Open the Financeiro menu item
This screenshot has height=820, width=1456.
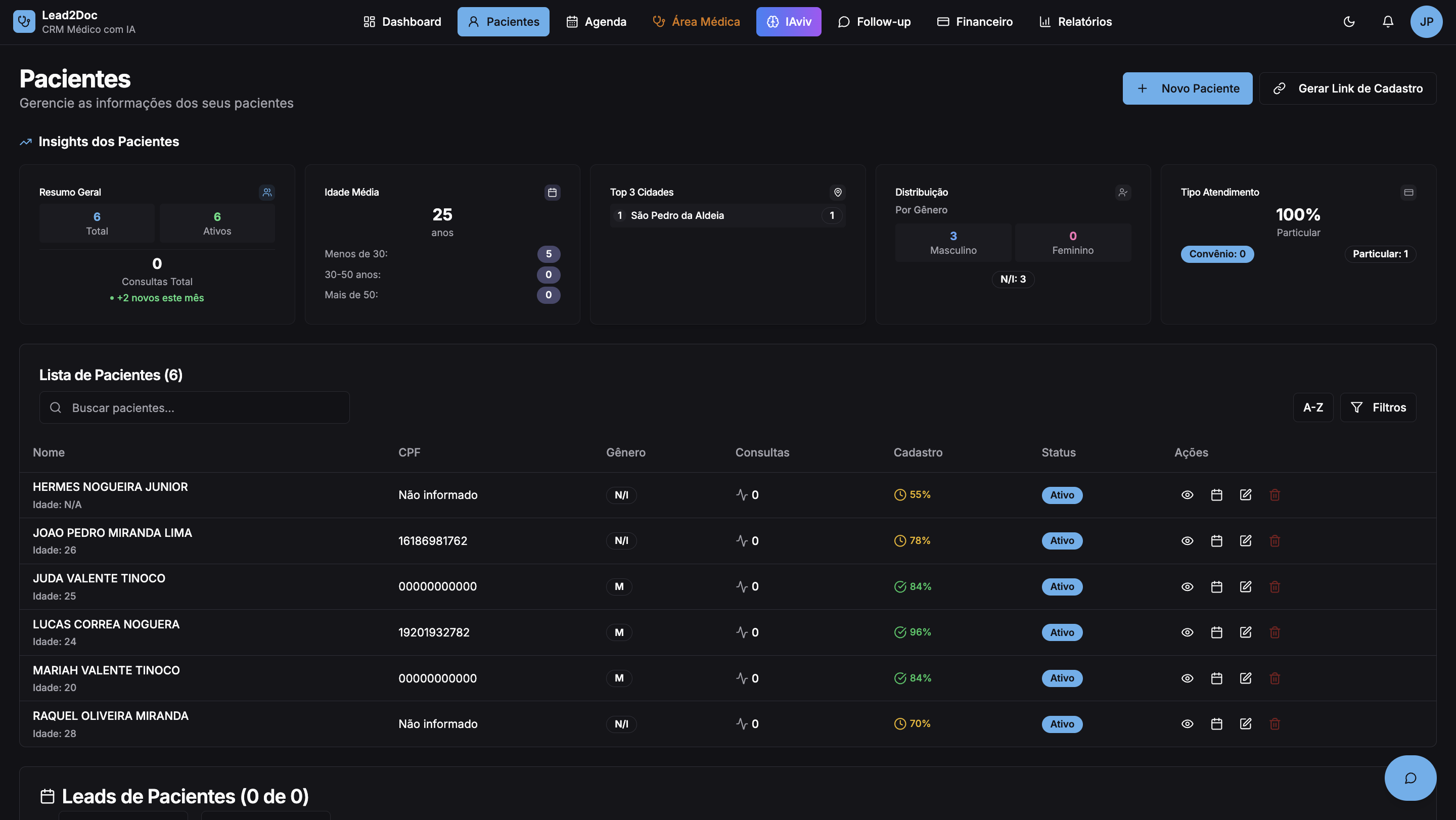click(x=974, y=21)
